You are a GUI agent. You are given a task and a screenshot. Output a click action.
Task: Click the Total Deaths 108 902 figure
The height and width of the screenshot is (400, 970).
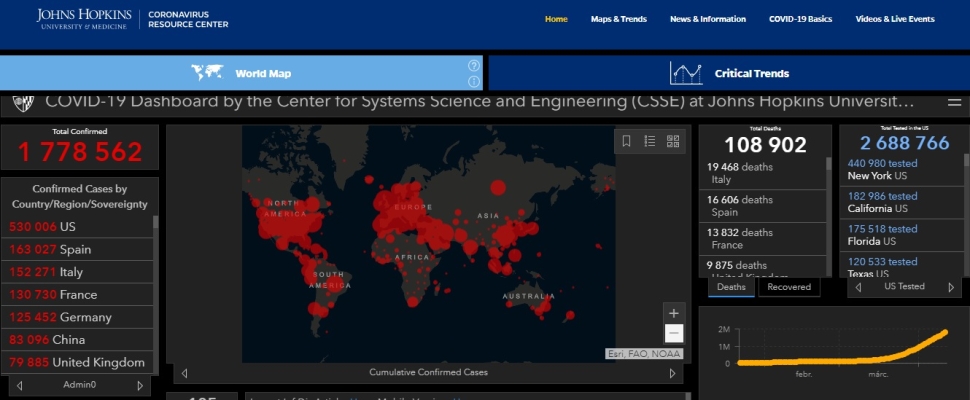click(765, 145)
